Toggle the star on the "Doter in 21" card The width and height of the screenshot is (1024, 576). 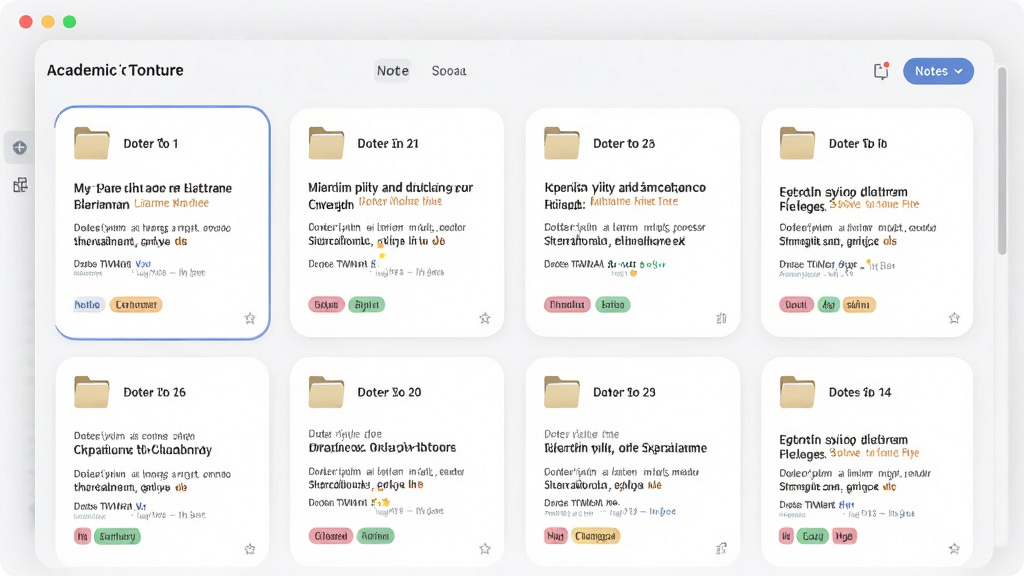click(485, 318)
